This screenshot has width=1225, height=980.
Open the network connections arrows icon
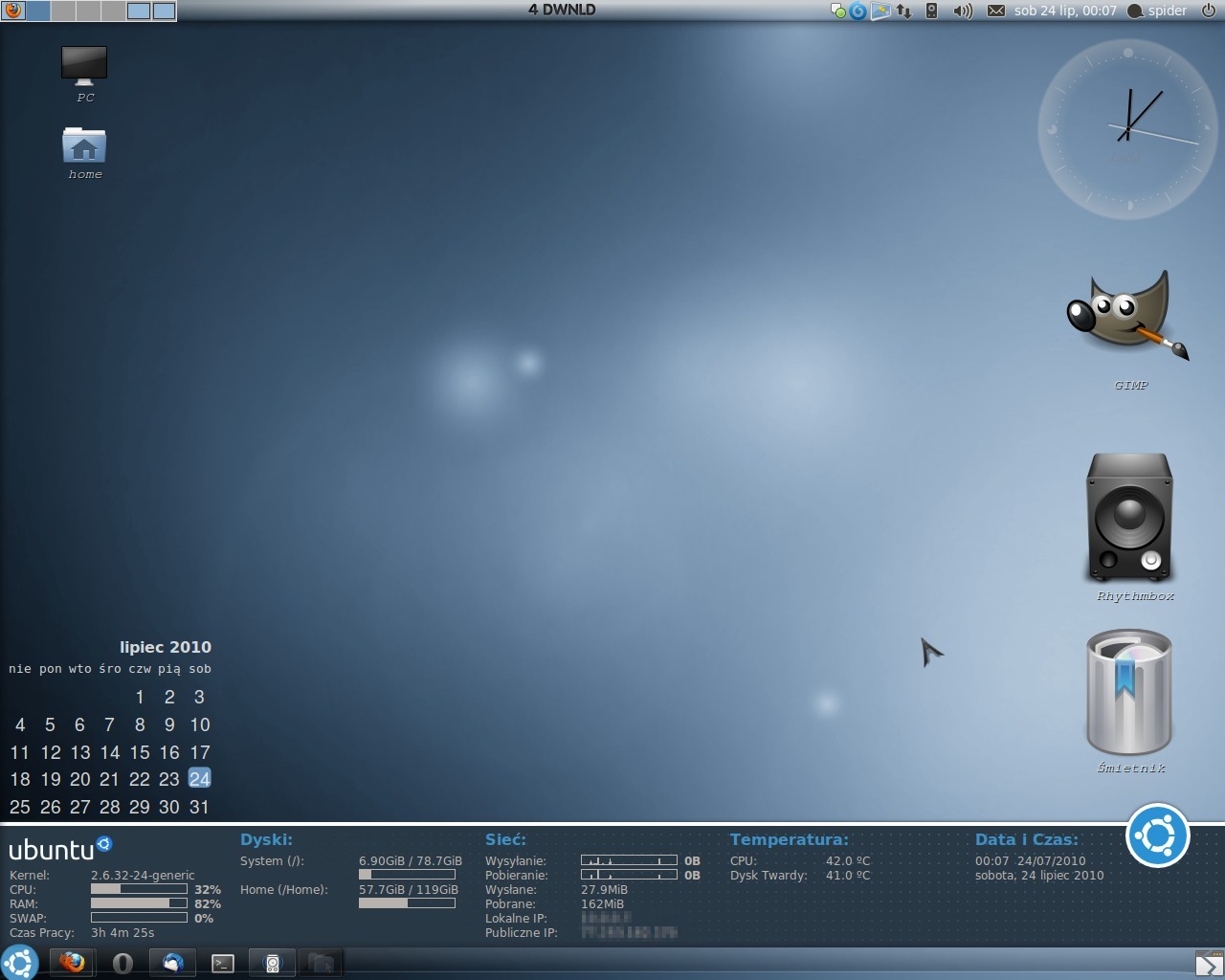pos(903,11)
